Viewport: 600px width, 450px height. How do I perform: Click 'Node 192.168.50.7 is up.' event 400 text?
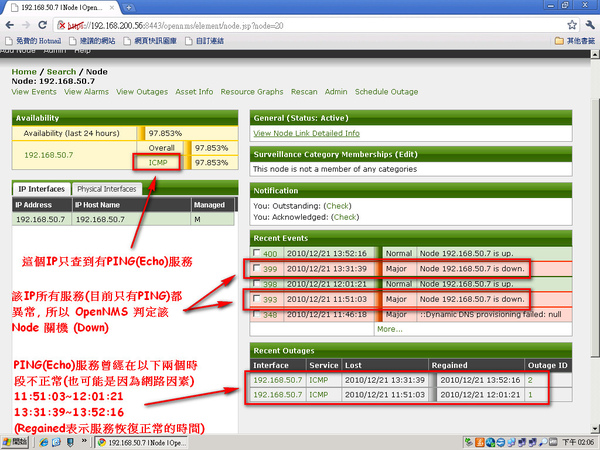point(466,253)
